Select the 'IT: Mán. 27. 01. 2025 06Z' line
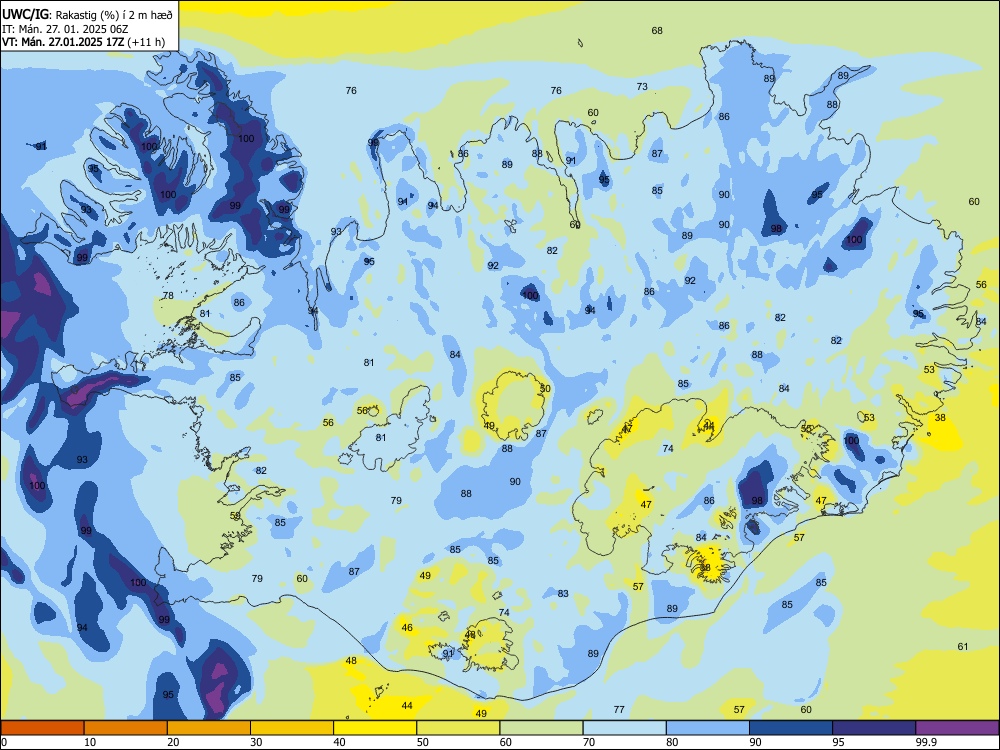1000x750 pixels. click(x=65, y=28)
